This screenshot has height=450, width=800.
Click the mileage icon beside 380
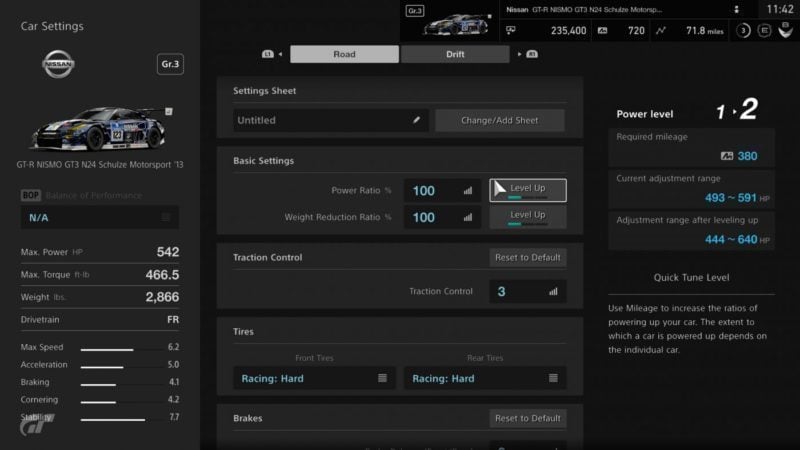click(x=727, y=156)
